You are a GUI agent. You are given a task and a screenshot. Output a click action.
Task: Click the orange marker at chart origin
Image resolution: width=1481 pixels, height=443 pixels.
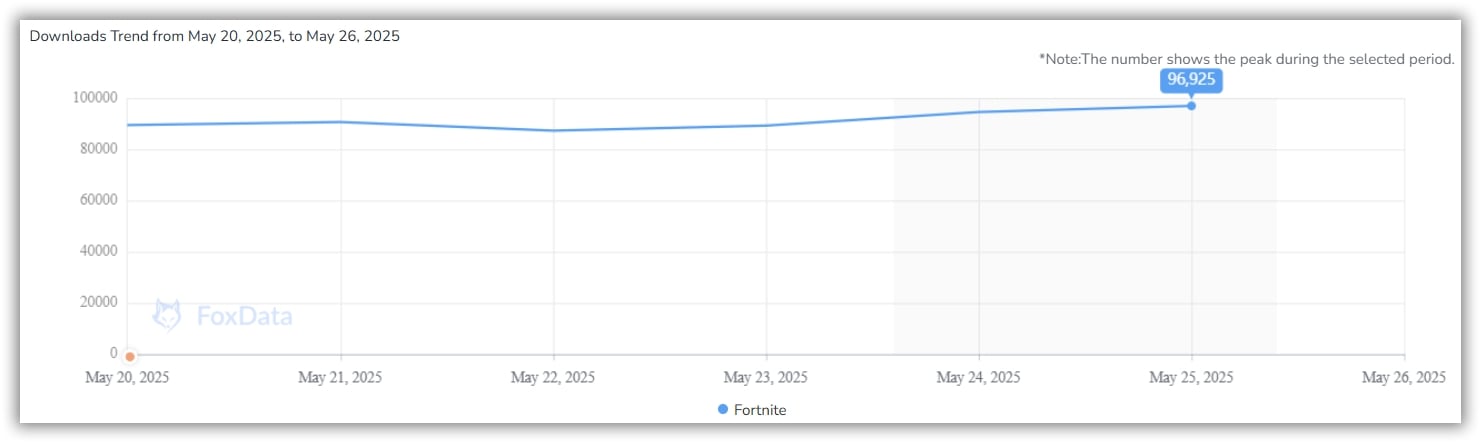pos(130,356)
